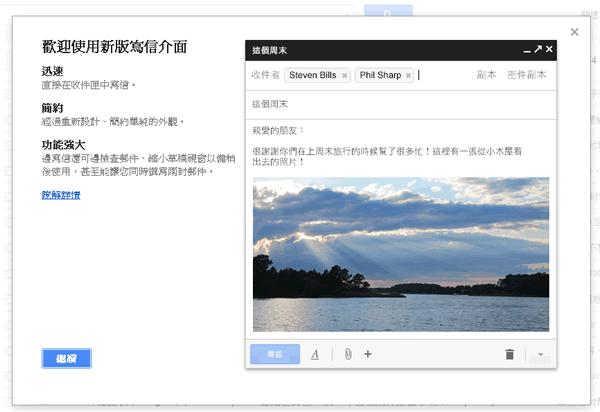
Task: Pop out the compose window with the arrow icon
Action: pyautogui.click(x=537, y=49)
